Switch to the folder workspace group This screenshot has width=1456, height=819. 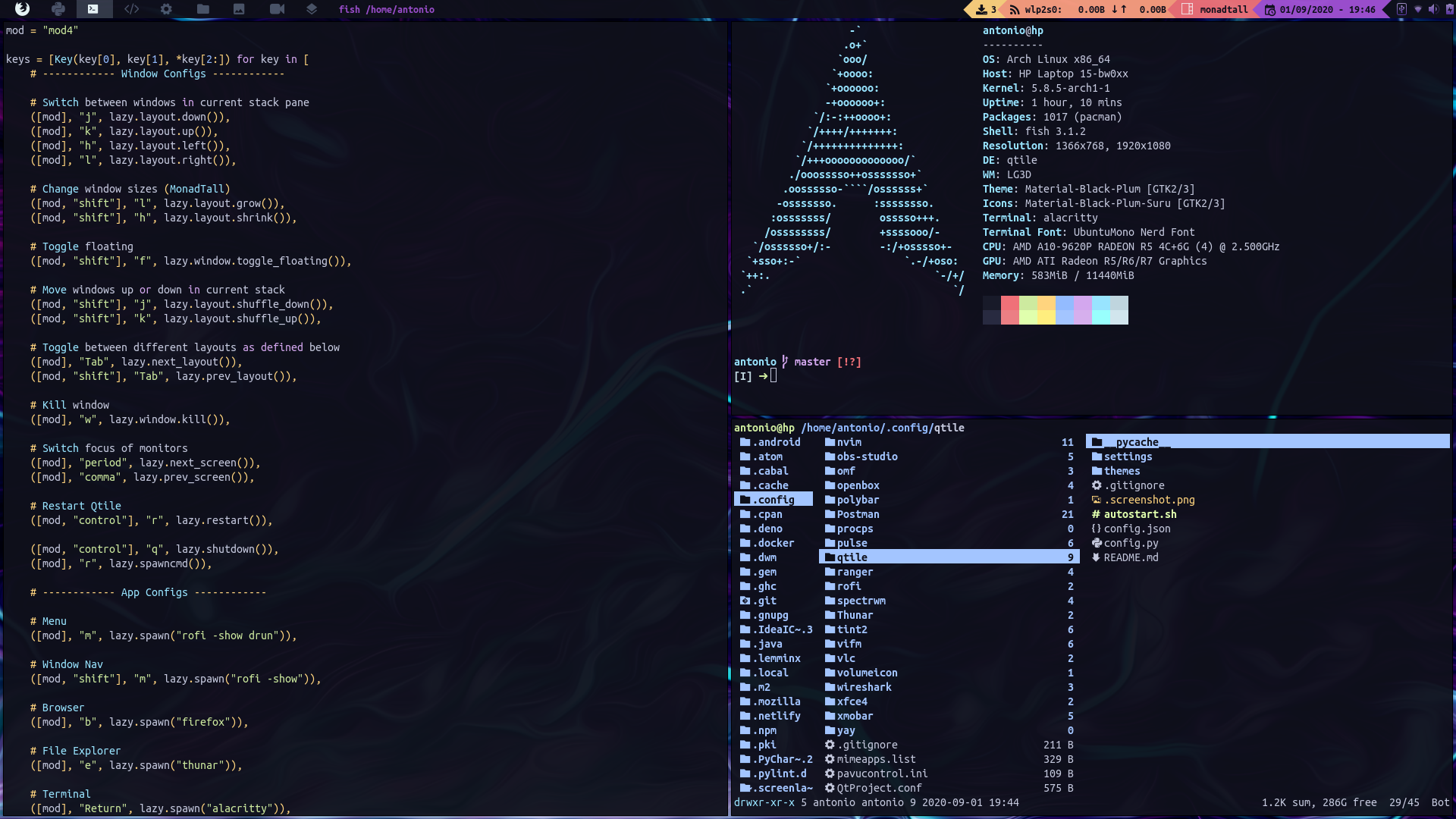(x=202, y=9)
